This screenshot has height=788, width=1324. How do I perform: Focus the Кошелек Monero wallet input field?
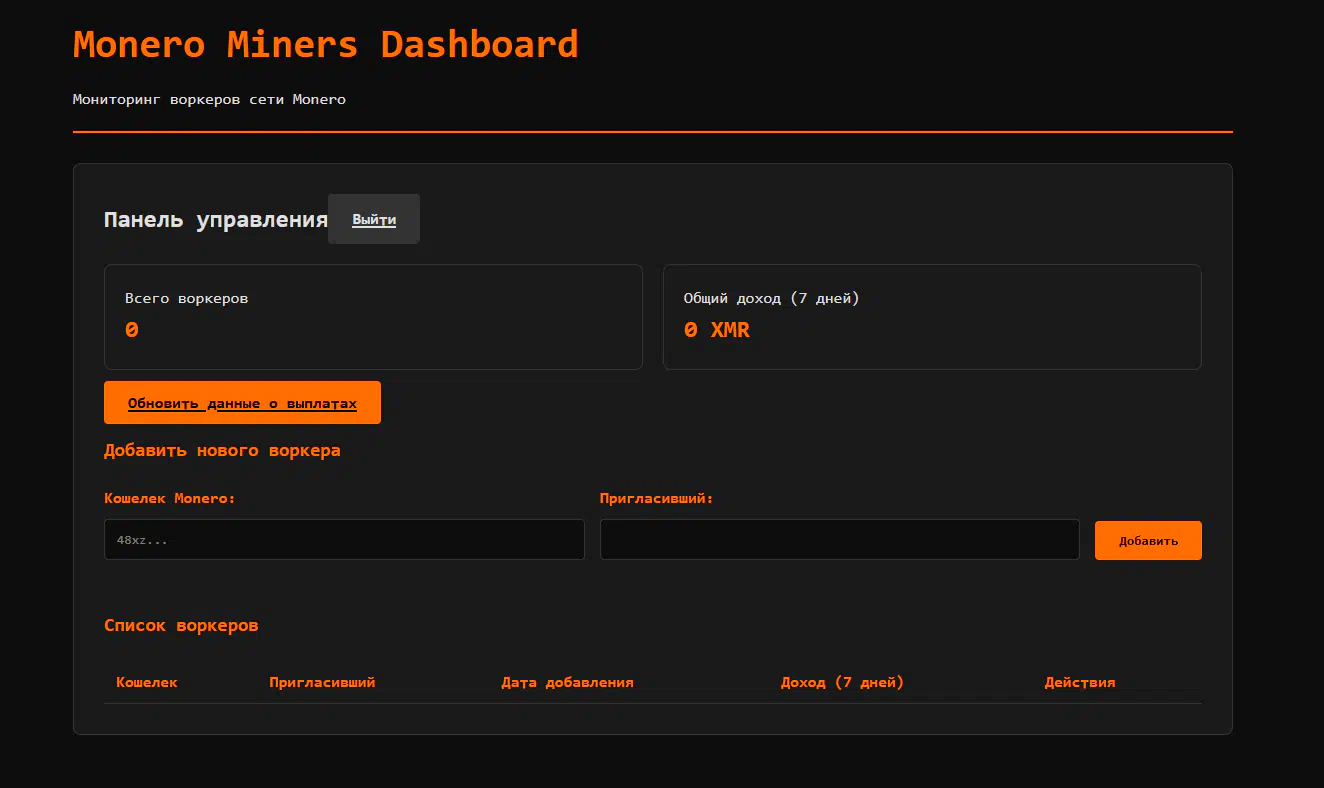344,539
